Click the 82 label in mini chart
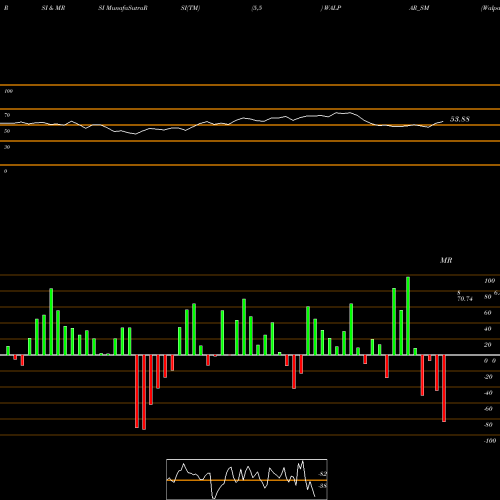This screenshot has height=500, width=500. (323, 474)
